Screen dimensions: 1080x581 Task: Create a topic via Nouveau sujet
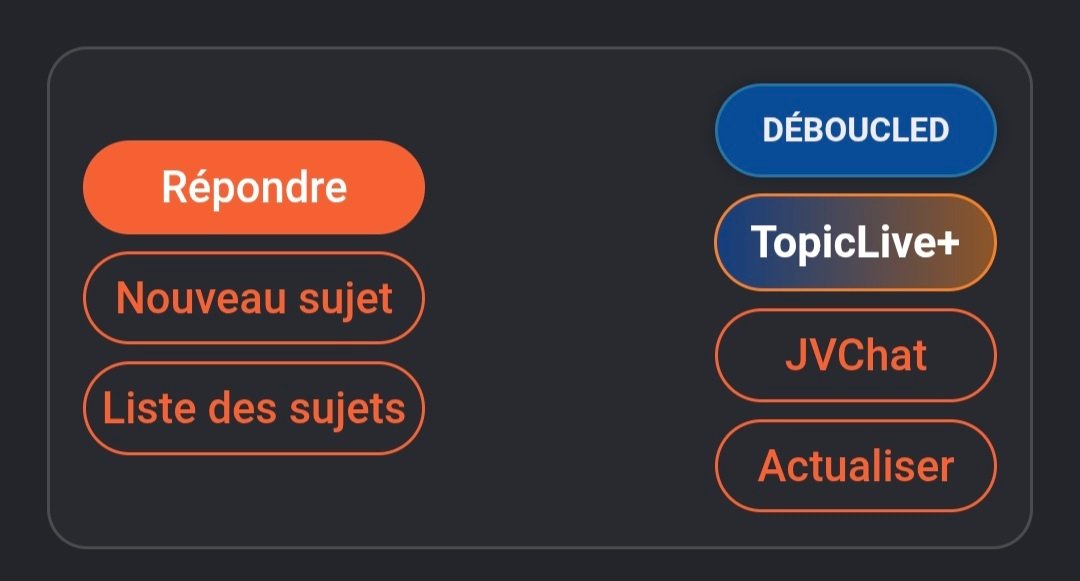point(254,298)
